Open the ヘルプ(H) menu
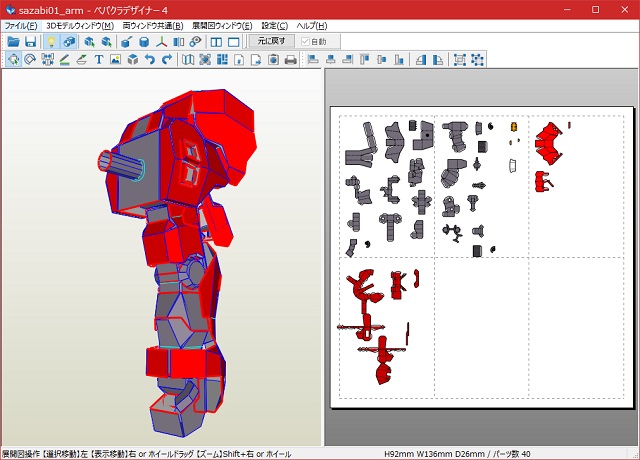 point(312,26)
